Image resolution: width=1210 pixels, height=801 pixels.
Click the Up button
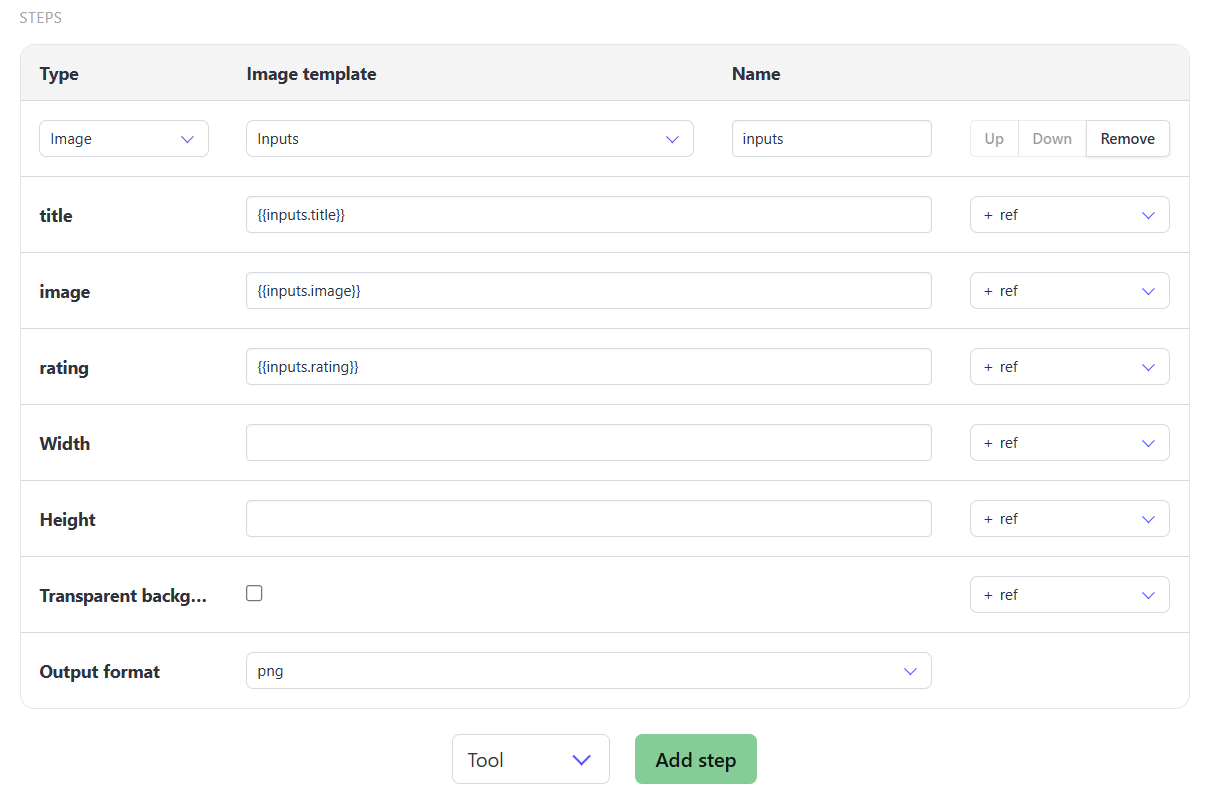click(994, 139)
